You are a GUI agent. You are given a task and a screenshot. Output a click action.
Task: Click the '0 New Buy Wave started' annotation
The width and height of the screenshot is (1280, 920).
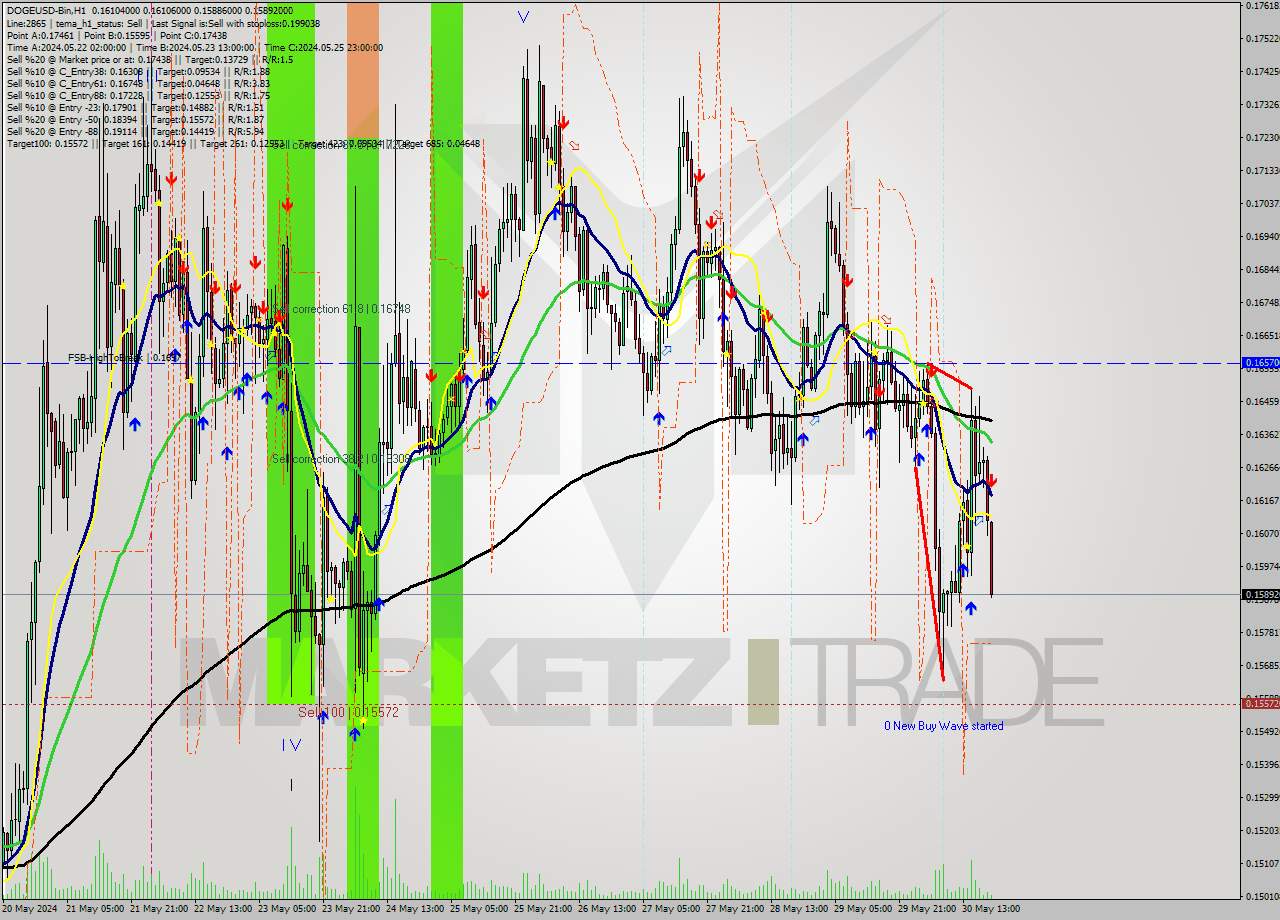coord(943,726)
